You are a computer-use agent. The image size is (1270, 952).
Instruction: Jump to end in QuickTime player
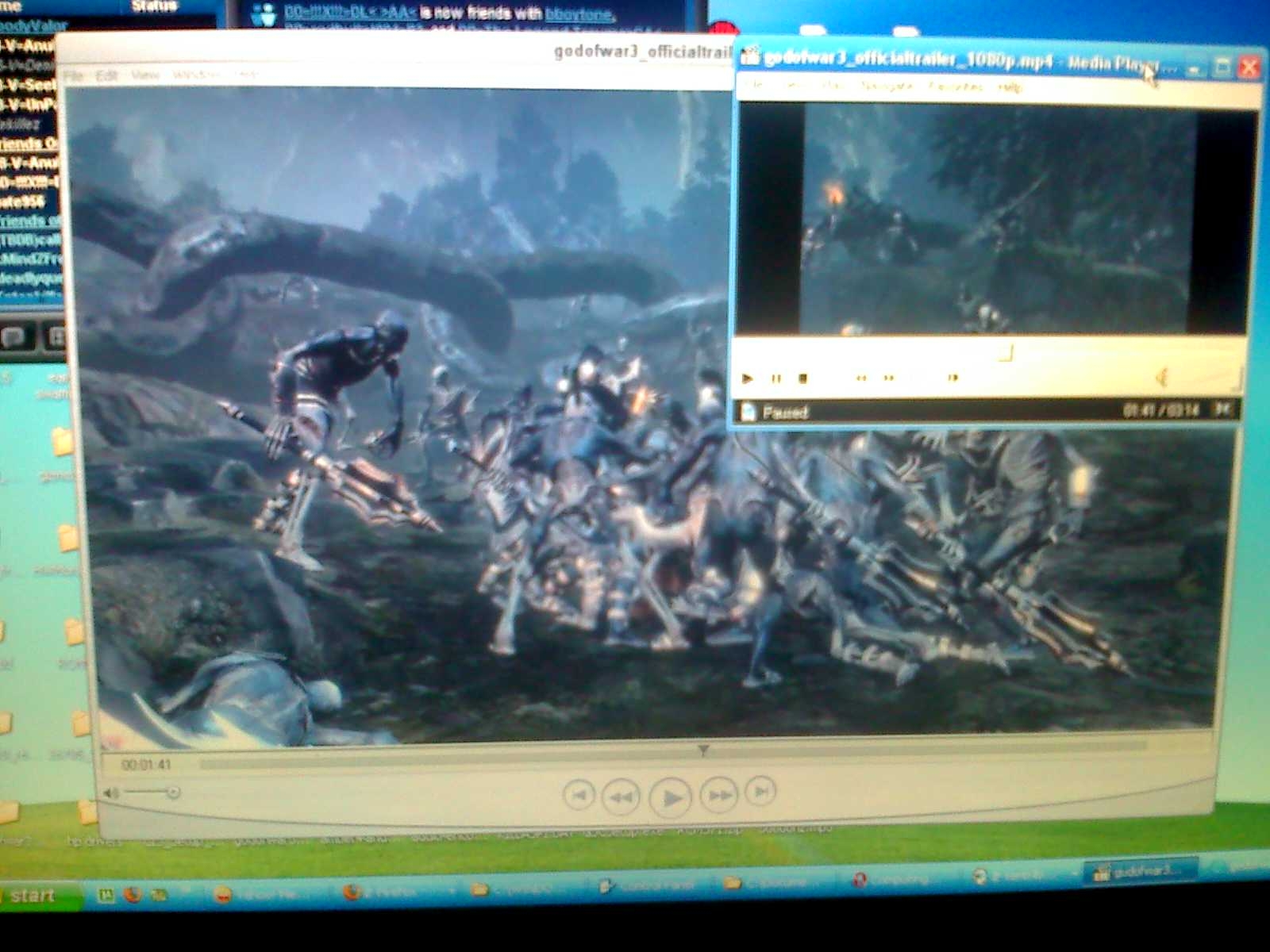click(x=760, y=790)
